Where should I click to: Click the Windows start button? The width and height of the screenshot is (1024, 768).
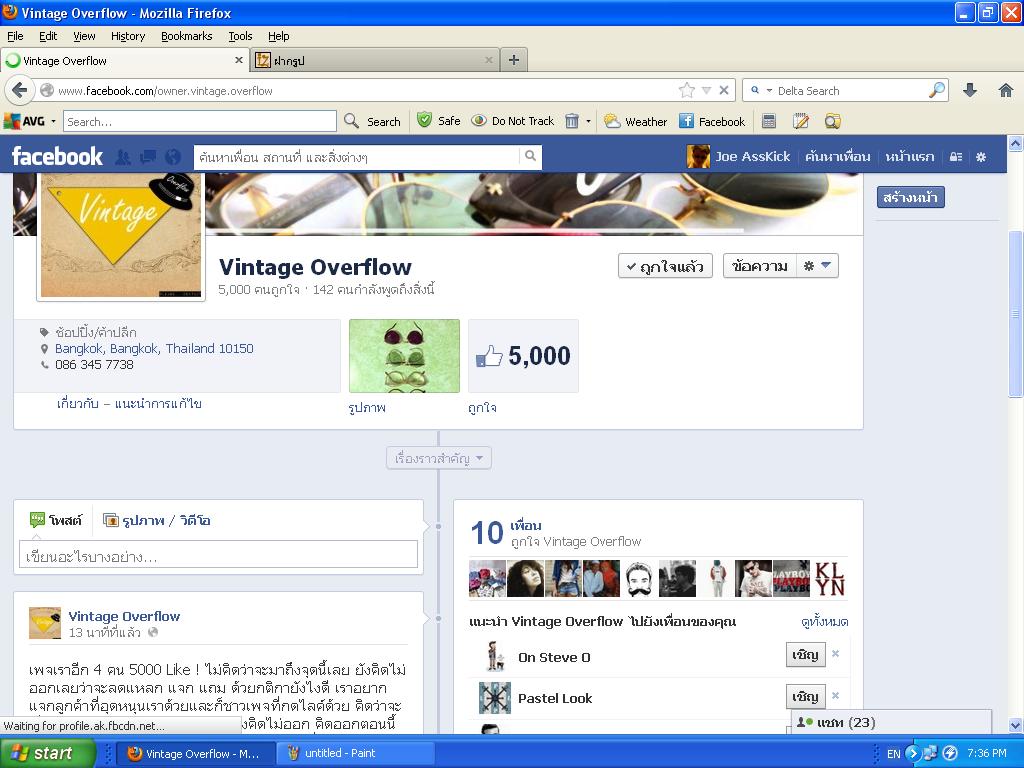pos(47,753)
